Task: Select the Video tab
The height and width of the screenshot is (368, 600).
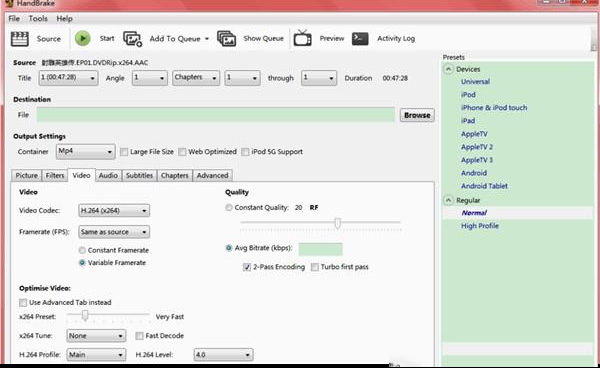Action: click(82, 175)
